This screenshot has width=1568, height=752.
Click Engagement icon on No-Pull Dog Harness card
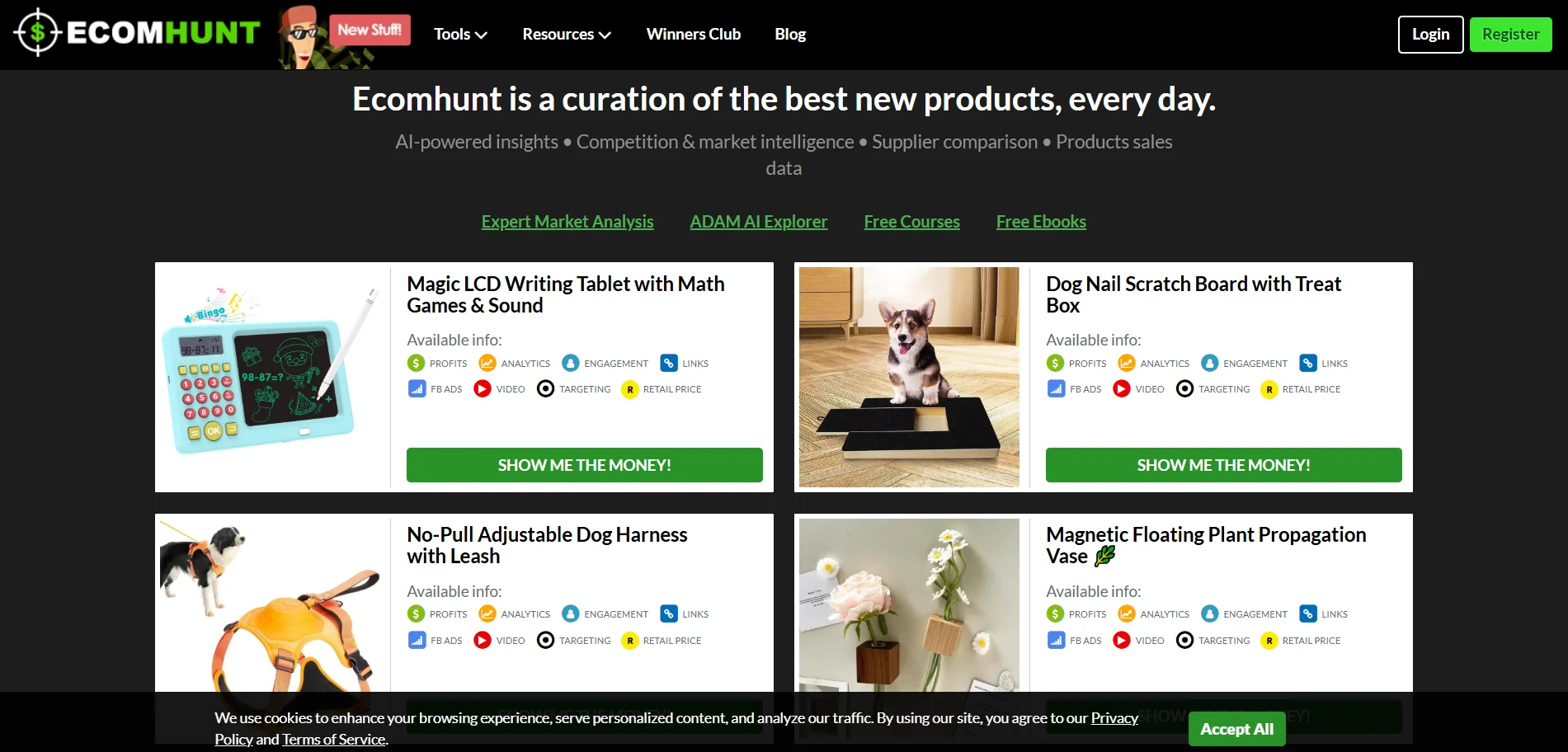[571, 614]
